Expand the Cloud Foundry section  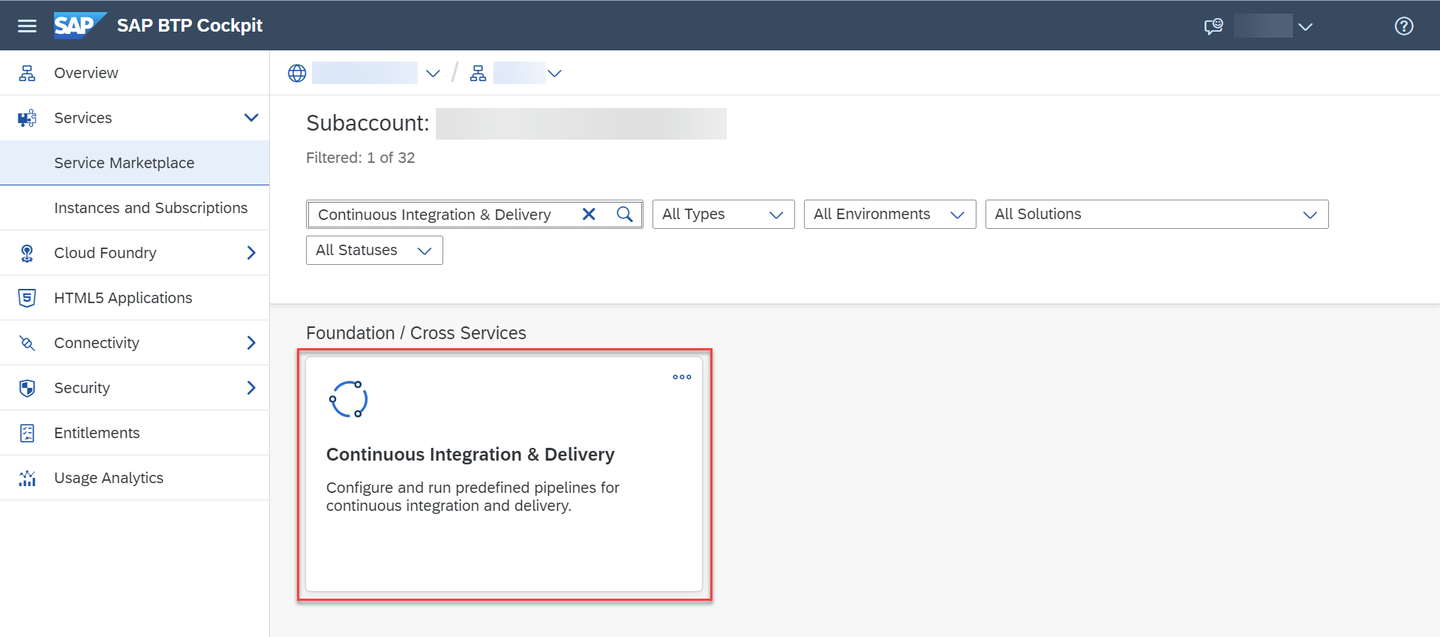pos(251,253)
